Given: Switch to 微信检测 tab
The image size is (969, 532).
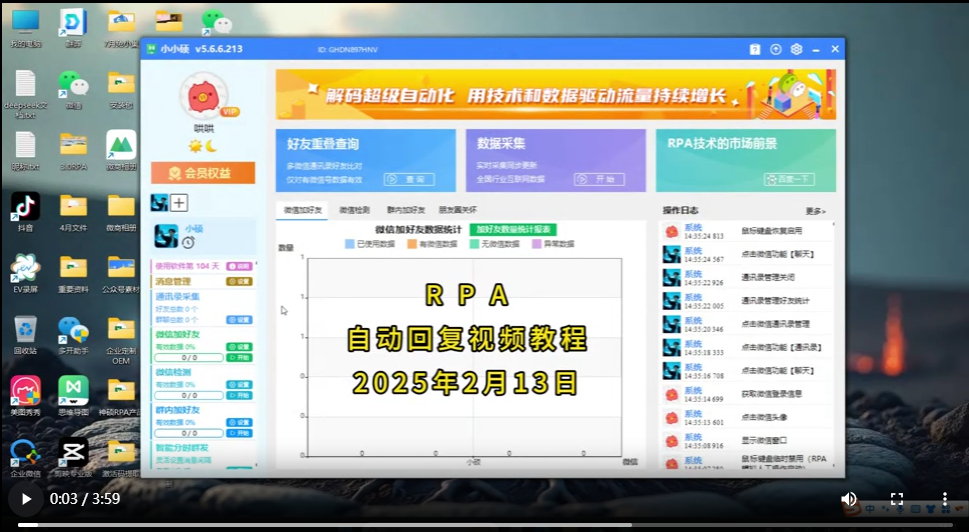Looking at the screenshot, I should pyautogui.click(x=354, y=211).
